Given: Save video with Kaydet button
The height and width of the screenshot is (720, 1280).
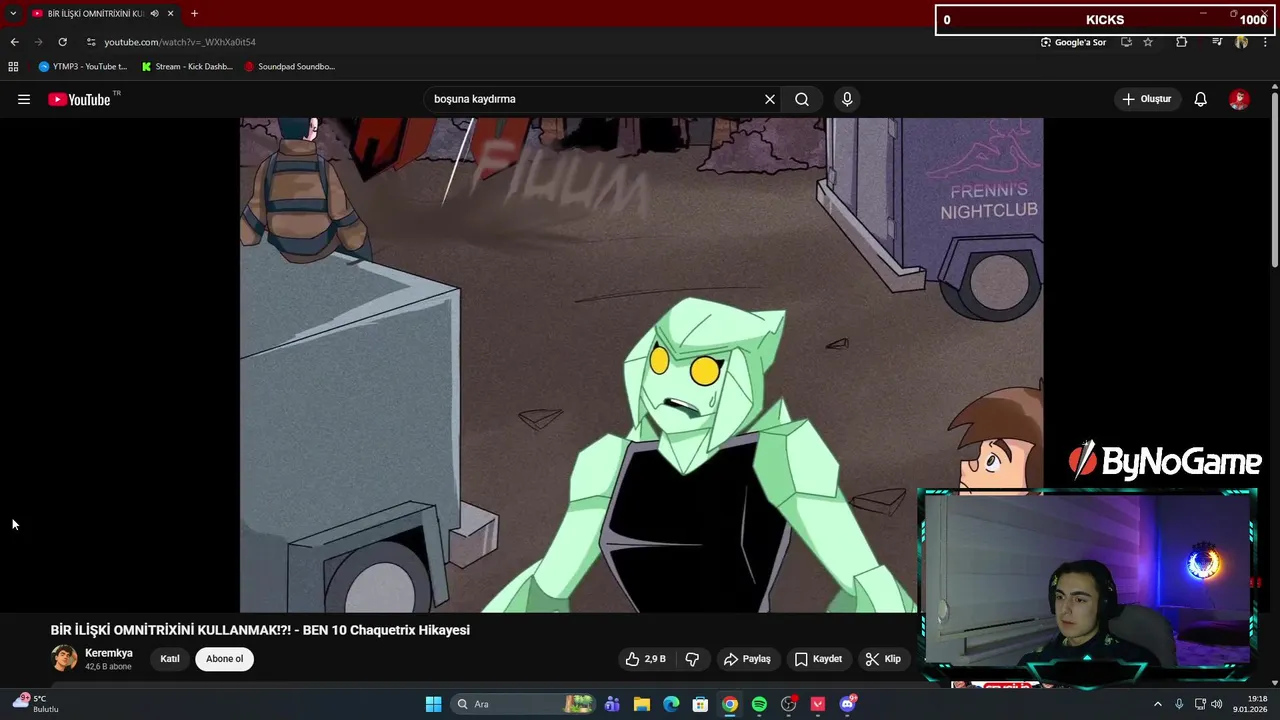Looking at the screenshot, I should pyautogui.click(x=818, y=659).
